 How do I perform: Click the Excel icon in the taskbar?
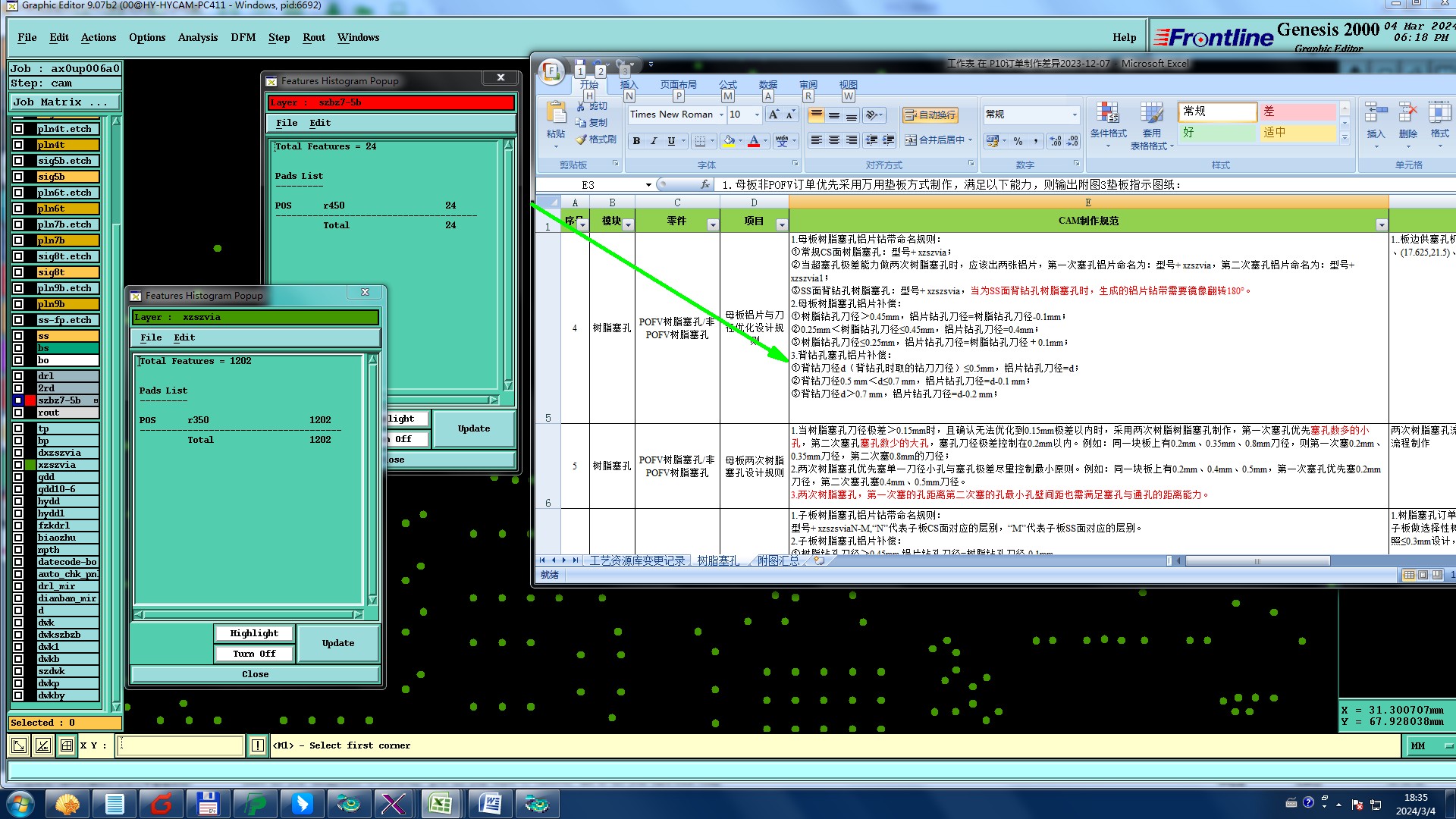point(441,803)
